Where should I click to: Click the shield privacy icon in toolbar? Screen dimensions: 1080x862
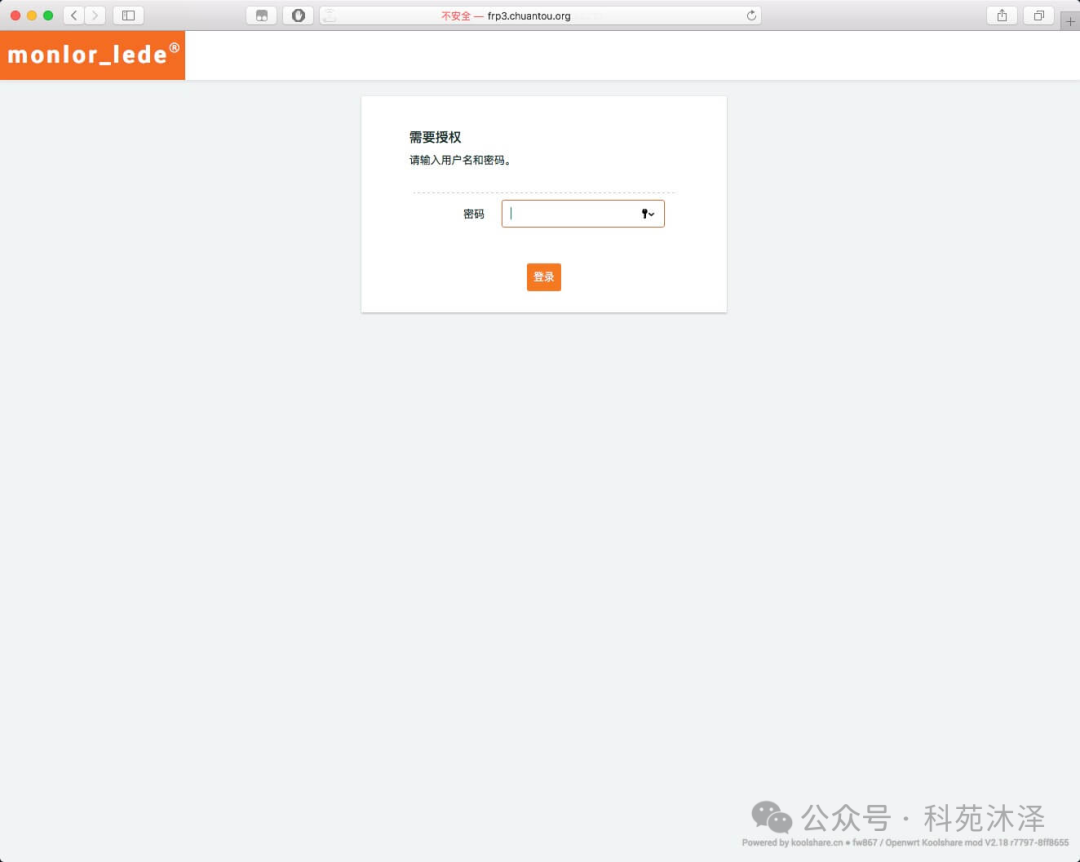297,16
